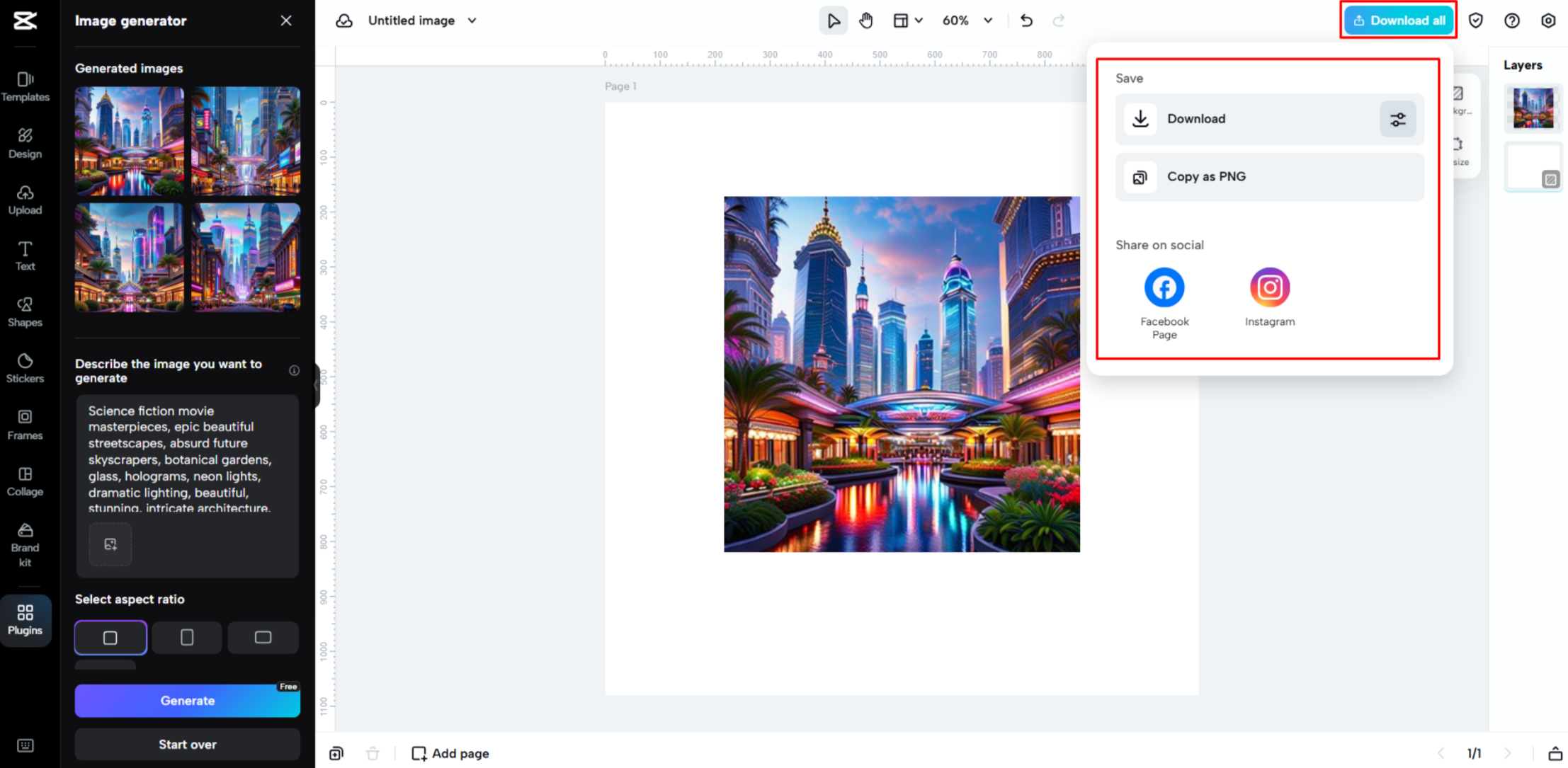The width and height of the screenshot is (1568, 768).
Task: Select the portrait aspect ratio
Action: [x=186, y=637]
